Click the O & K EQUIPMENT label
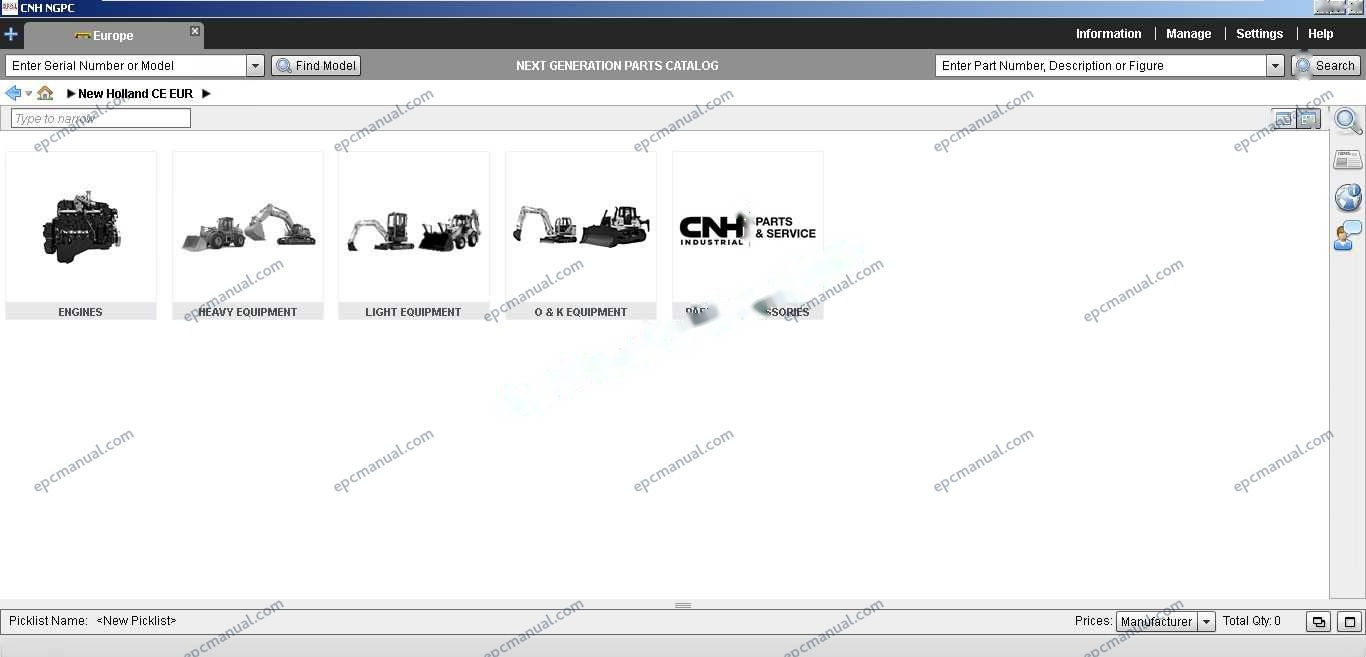1366x657 pixels. (581, 312)
